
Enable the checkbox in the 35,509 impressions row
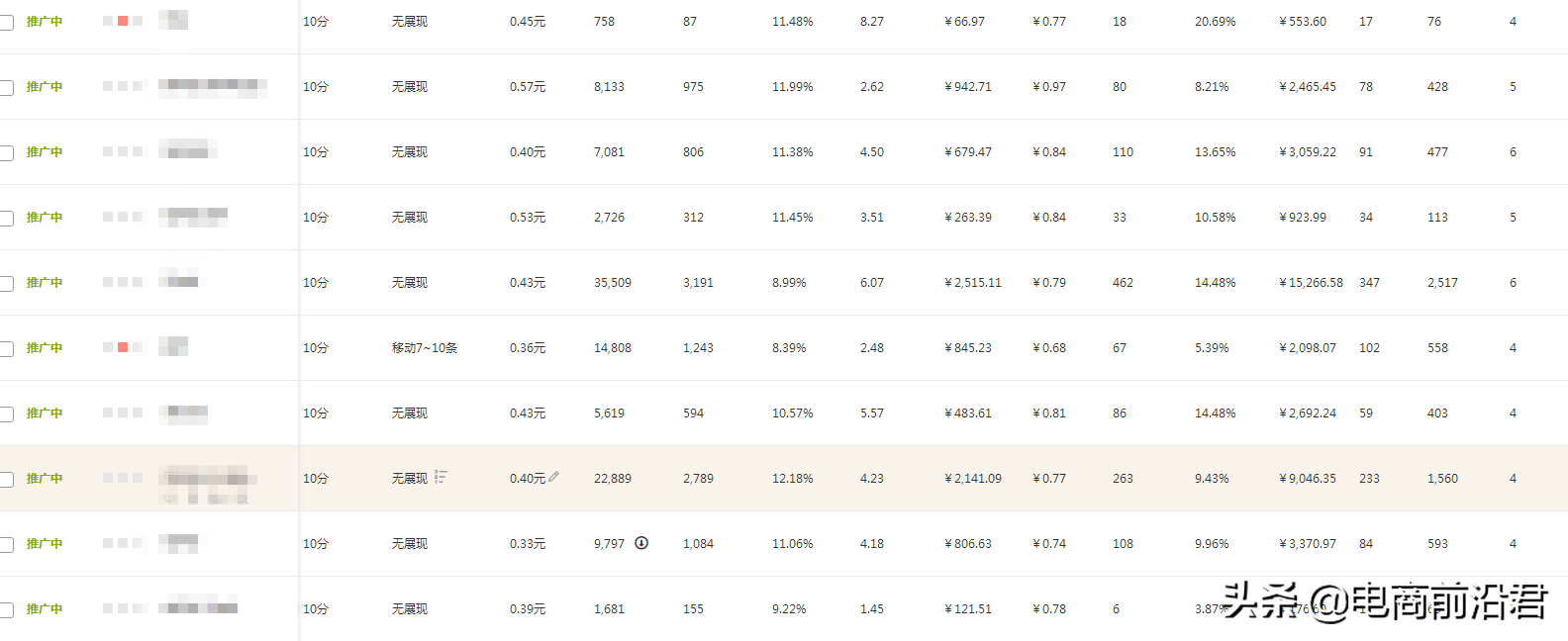point(6,283)
